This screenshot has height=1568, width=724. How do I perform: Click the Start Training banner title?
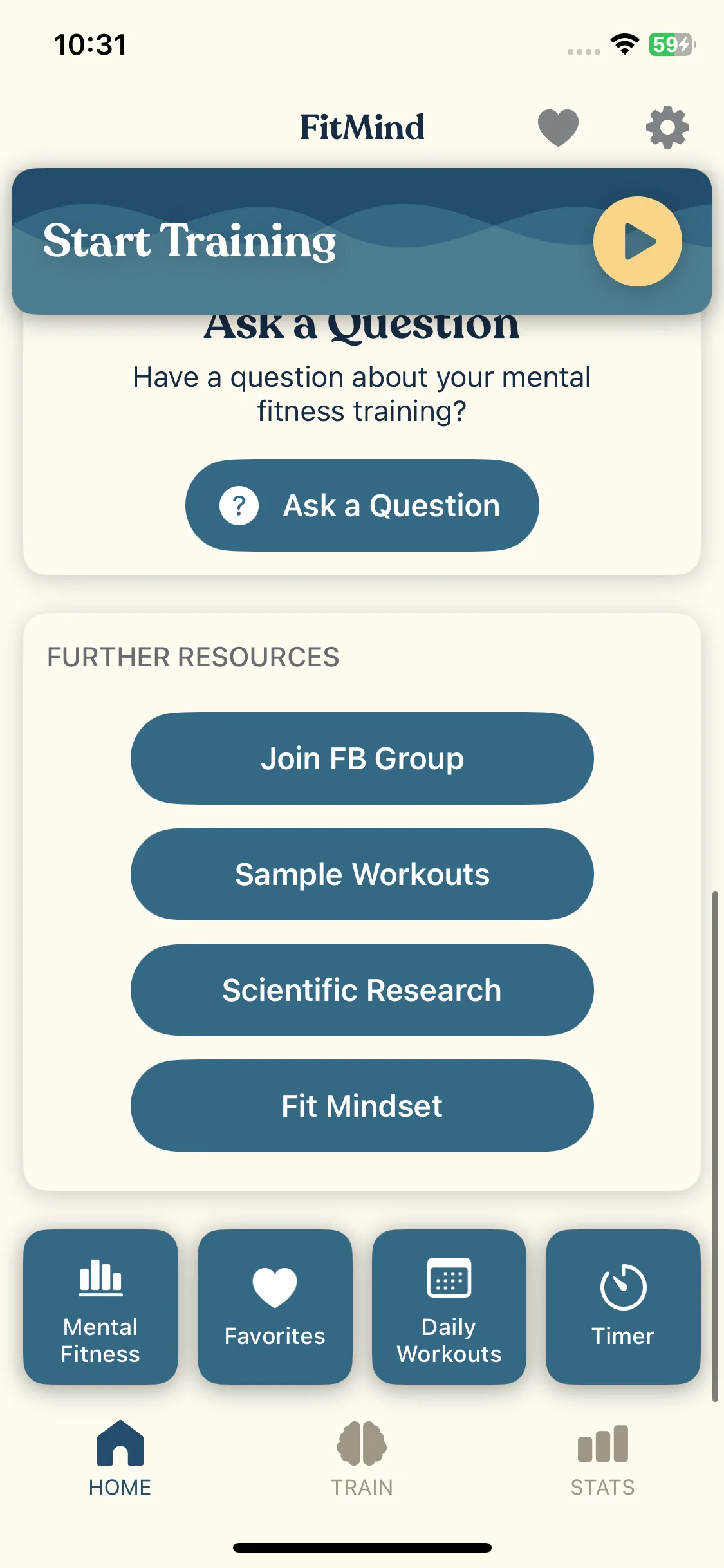(x=190, y=241)
